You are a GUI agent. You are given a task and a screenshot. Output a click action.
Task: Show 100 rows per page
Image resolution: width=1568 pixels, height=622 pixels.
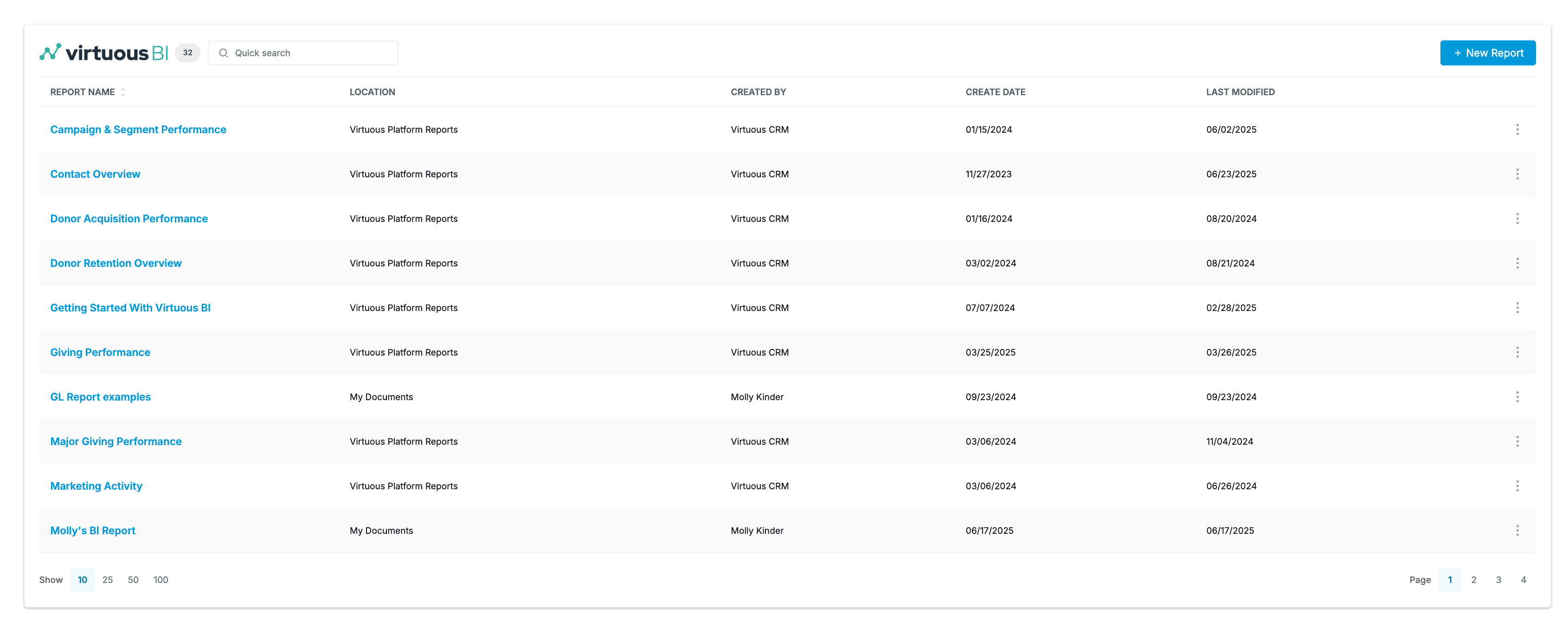click(161, 579)
